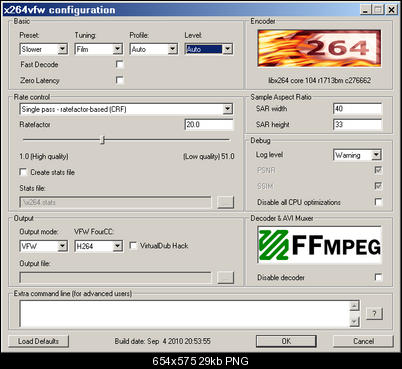Close the x264vfw configuration window
The height and width of the screenshot is (369, 402).
(x=391, y=10)
